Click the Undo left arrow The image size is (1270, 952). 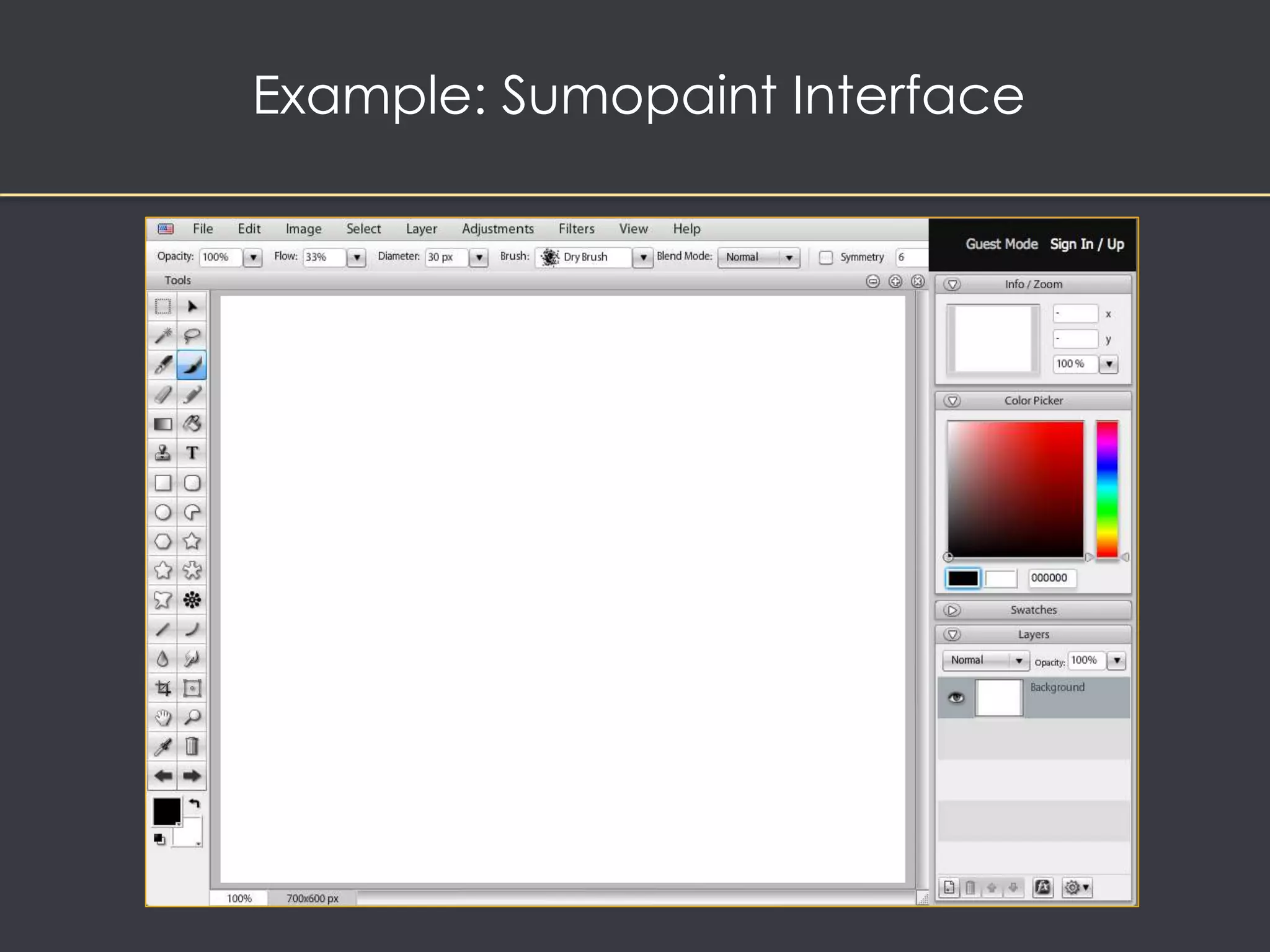click(162, 776)
